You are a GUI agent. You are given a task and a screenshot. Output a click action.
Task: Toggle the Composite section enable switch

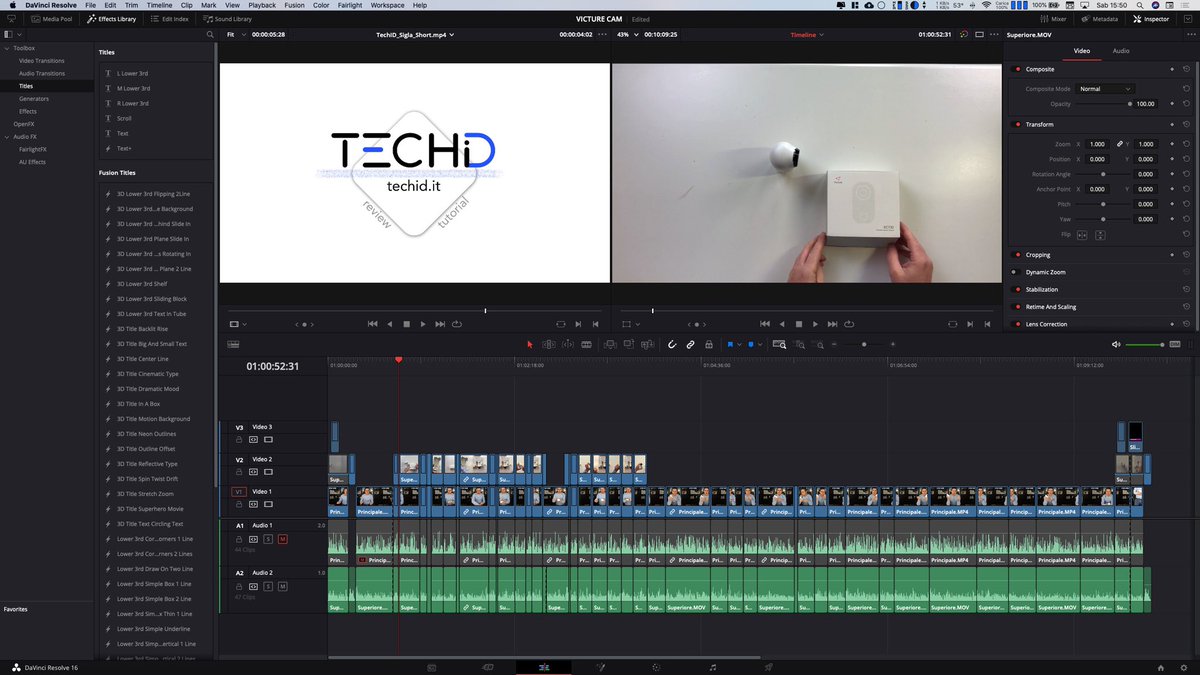(1017, 69)
